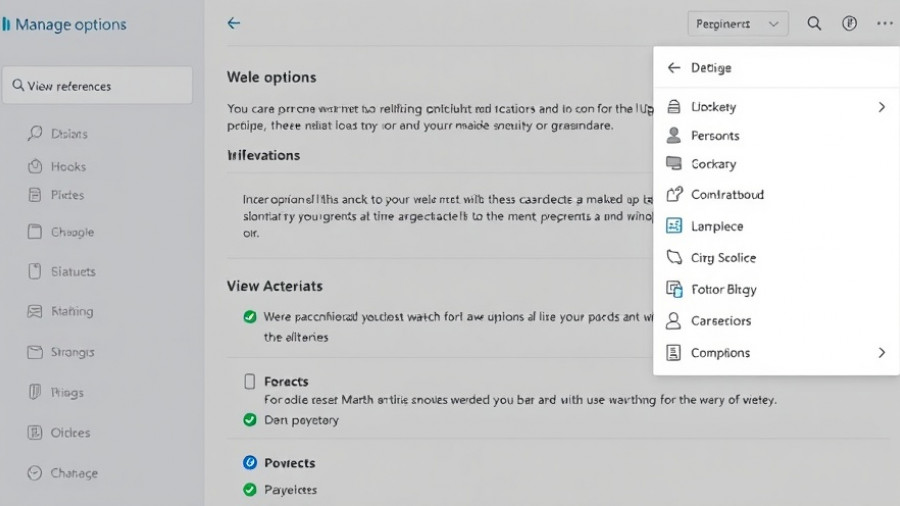
Task: Click the back arrow in the header
Action: tap(234, 23)
